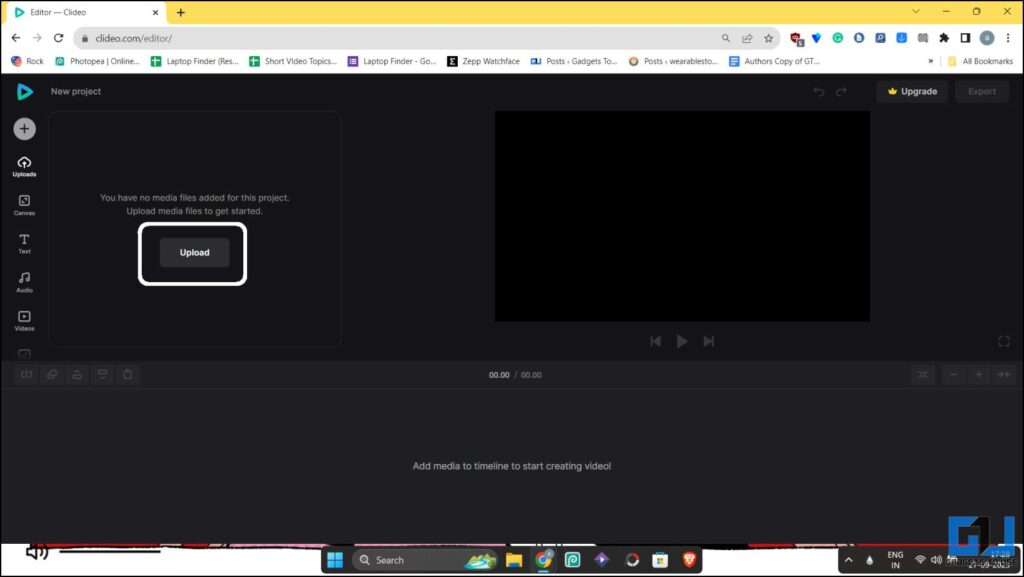The width and height of the screenshot is (1024, 577).
Task: Toggle fullscreen mode for the video preview
Action: click(x=1004, y=341)
